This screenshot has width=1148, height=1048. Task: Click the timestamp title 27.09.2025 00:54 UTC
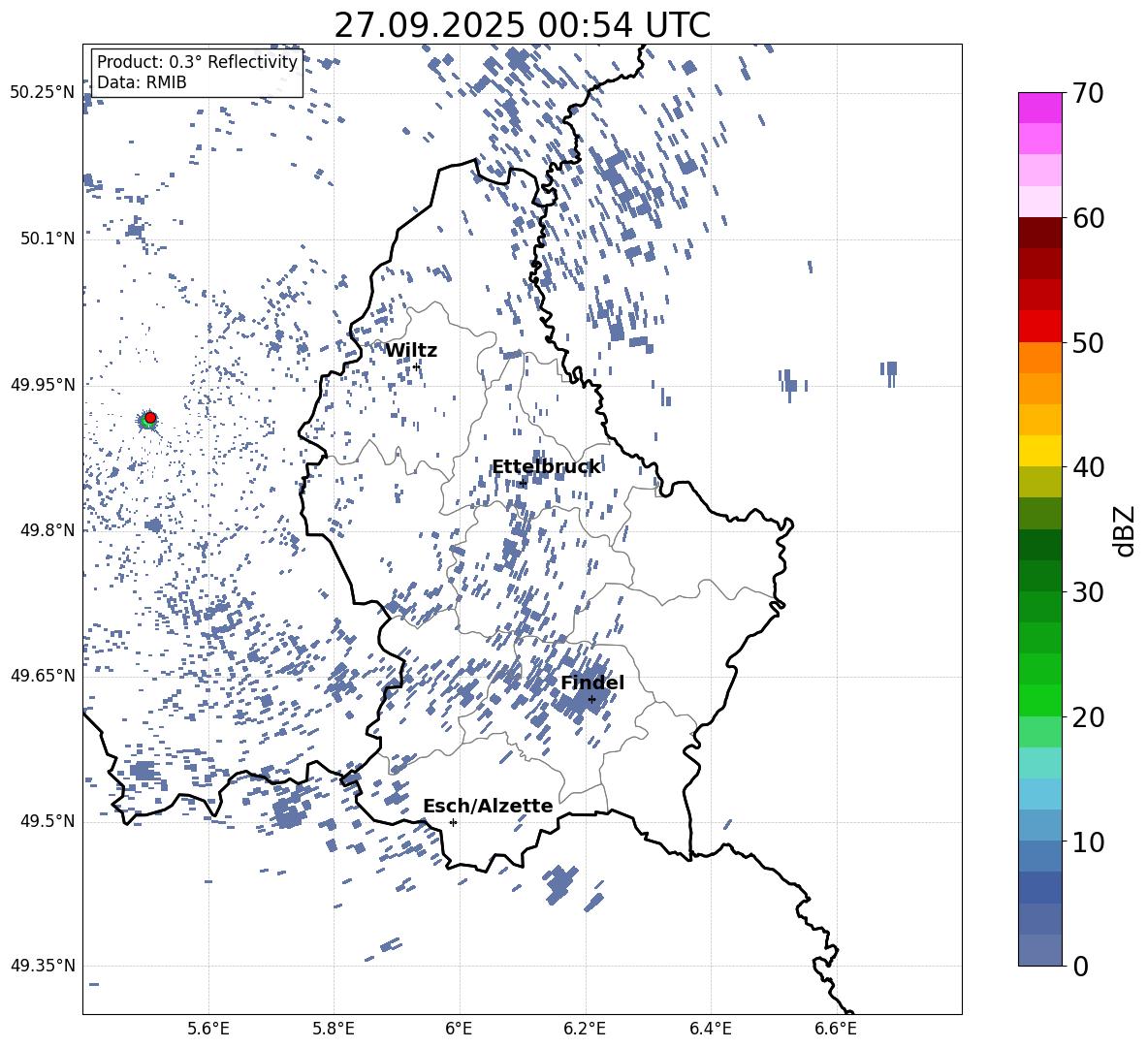click(522, 25)
